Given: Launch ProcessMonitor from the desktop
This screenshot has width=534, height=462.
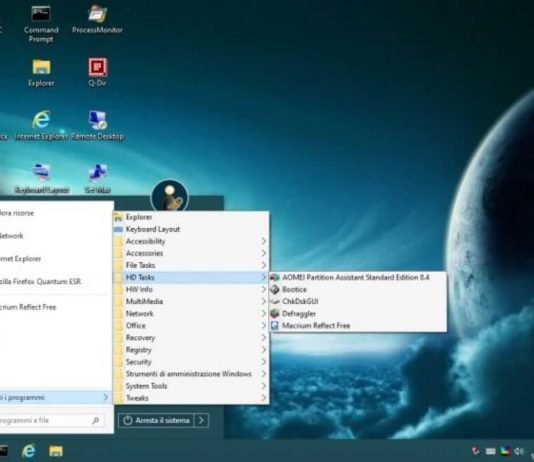Looking at the screenshot, I should (97, 20).
